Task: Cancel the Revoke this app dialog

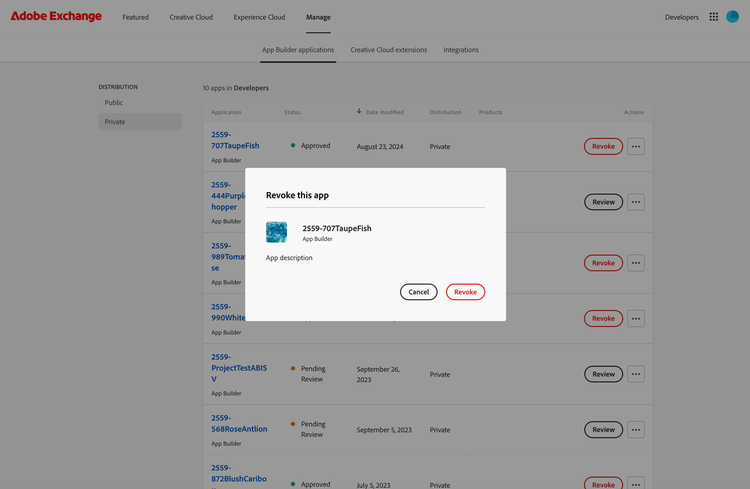Action: [418, 292]
